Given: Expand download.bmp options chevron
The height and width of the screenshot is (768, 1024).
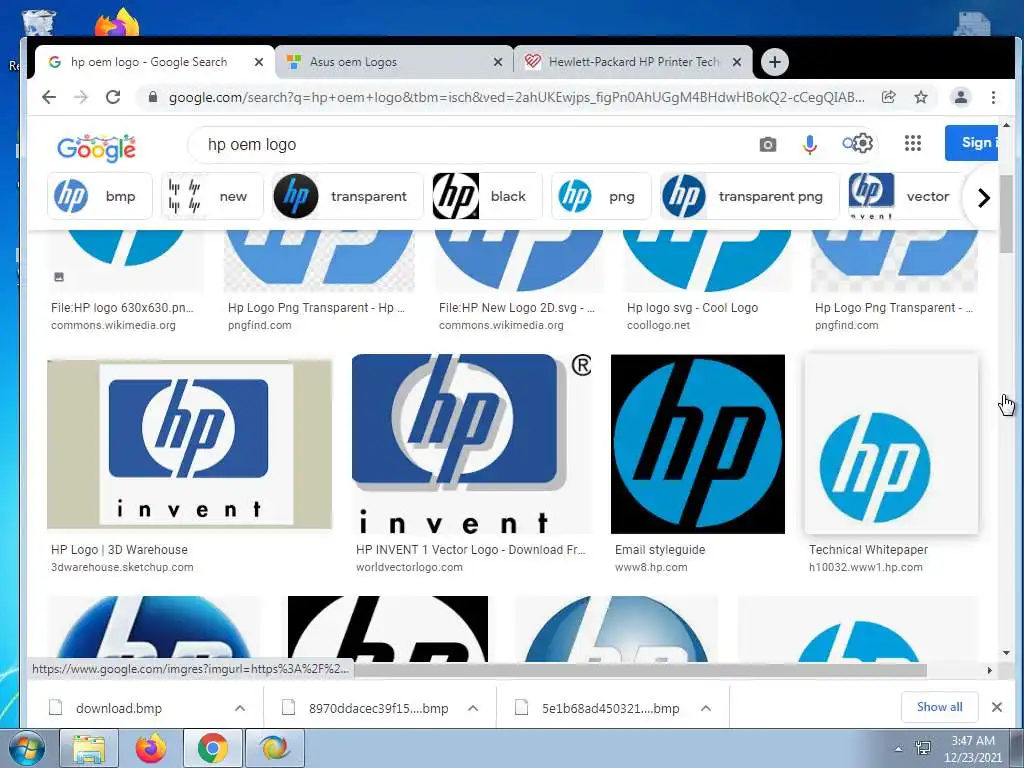Looking at the screenshot, I should point(240,708).
